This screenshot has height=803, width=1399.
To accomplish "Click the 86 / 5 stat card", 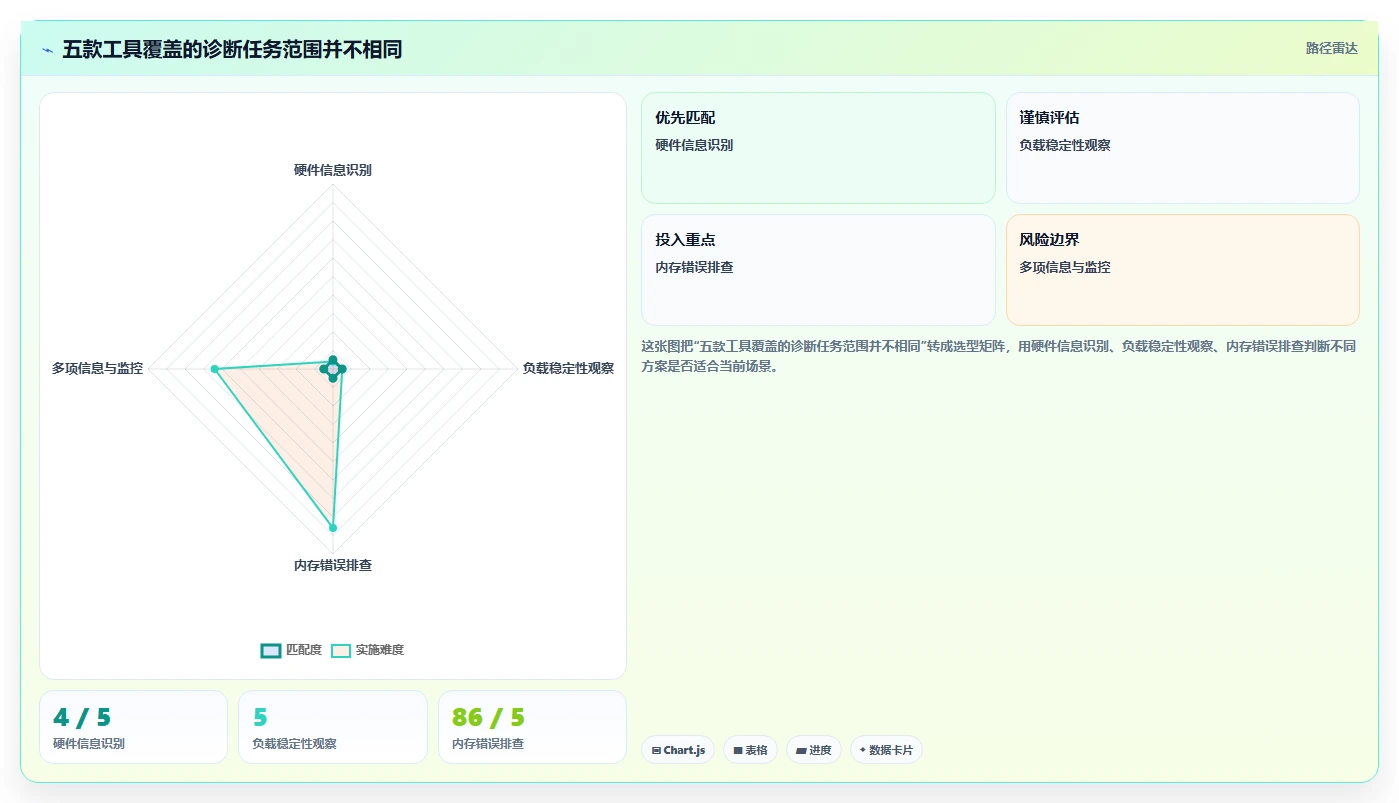I will coord(532,727).
